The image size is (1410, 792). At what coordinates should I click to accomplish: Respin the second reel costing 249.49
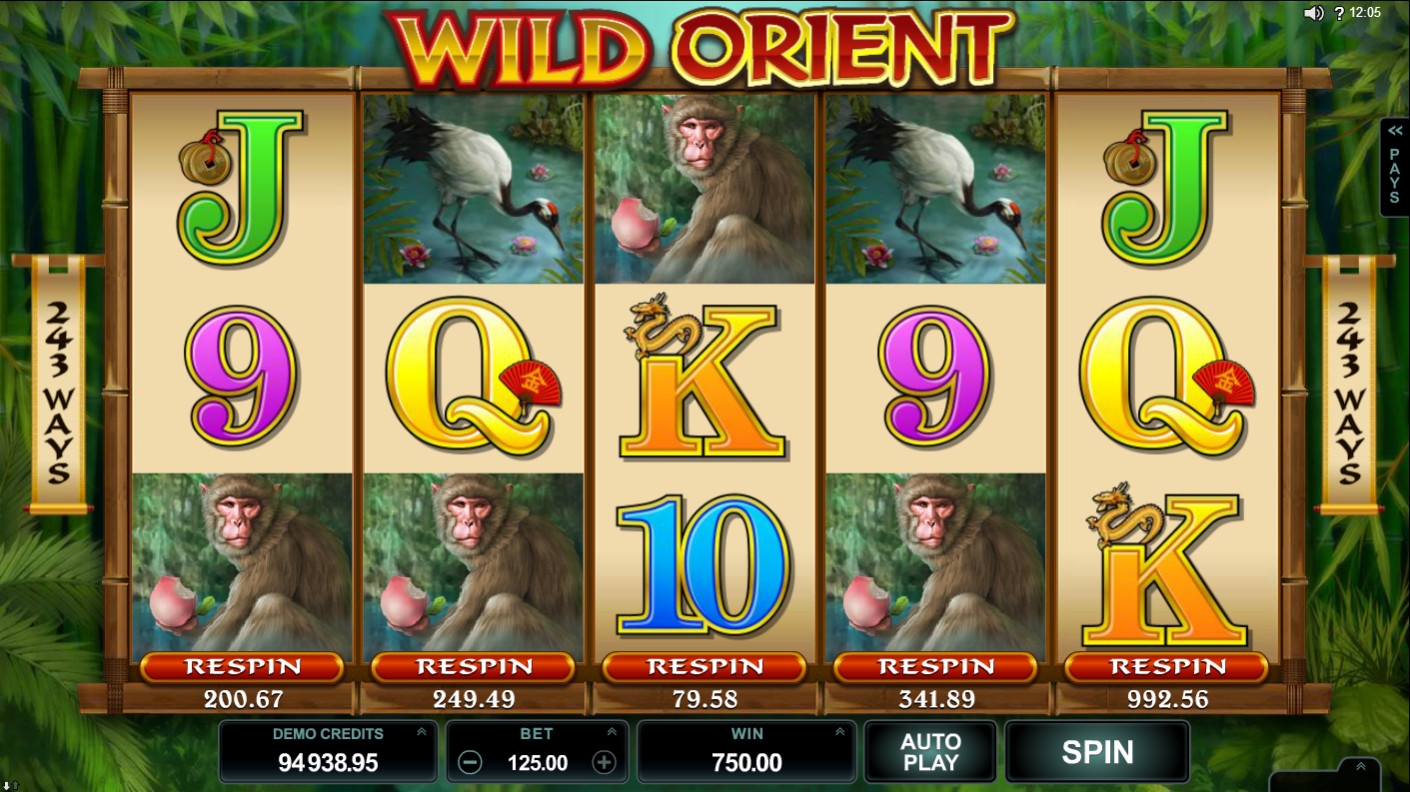pos(473,667)
